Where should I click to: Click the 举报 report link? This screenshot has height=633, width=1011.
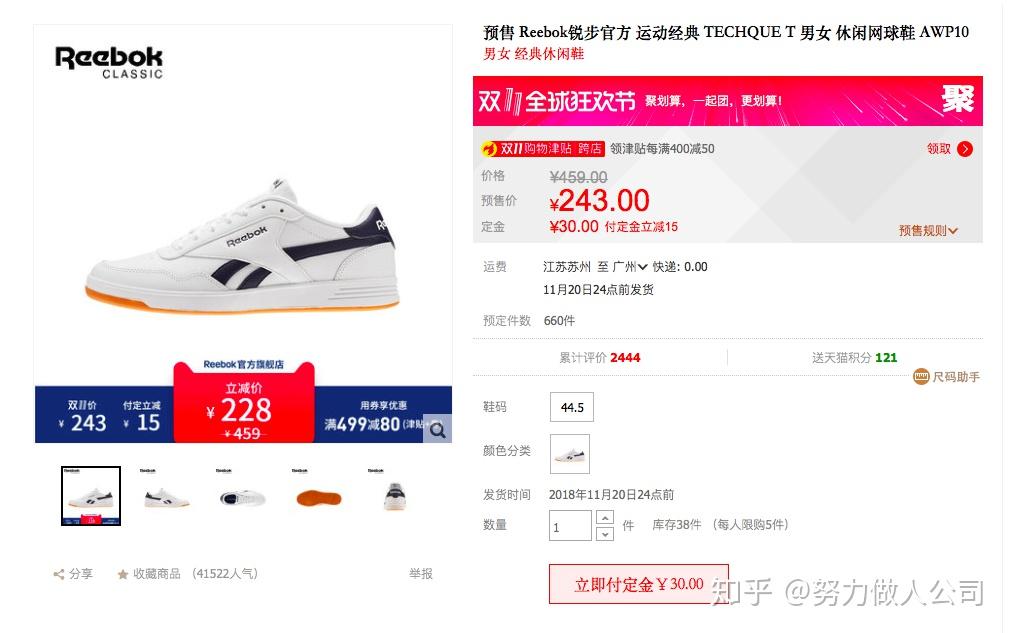(421, 574)
